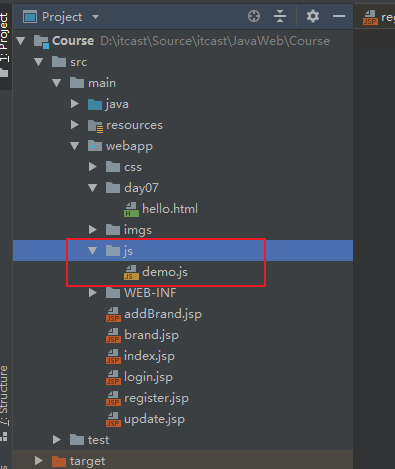
Task: Select the register.jsp file in tree
Action: point(147,398)
